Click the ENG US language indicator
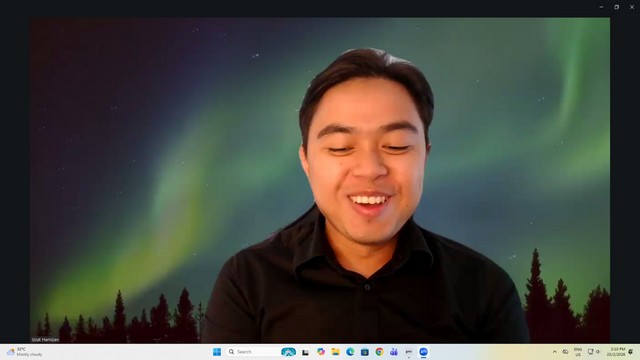640x360 pixels. coord(578,352)
